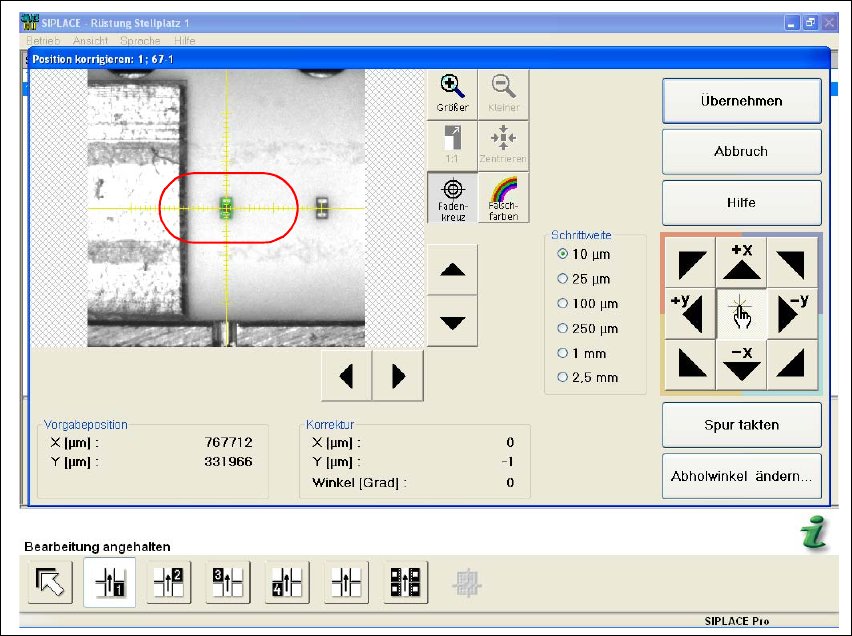Image resolution: width=852 pixels, height=636 pixels.
Task: Confirm correction with Übernehmen button
Action: [x=741, y=101]
